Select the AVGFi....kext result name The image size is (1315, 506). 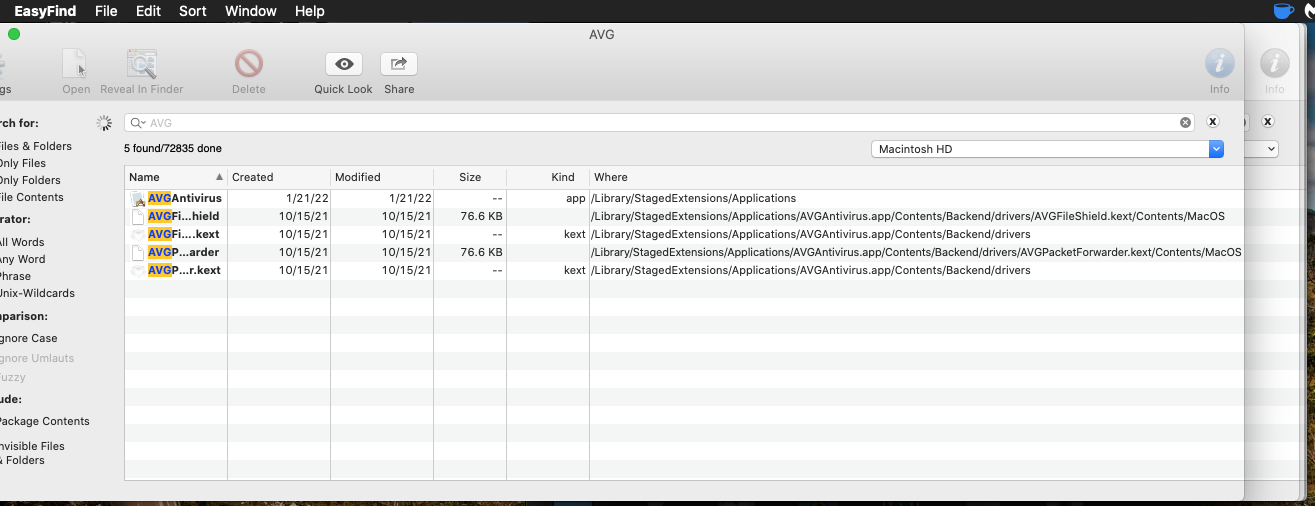tap(184, 234)
